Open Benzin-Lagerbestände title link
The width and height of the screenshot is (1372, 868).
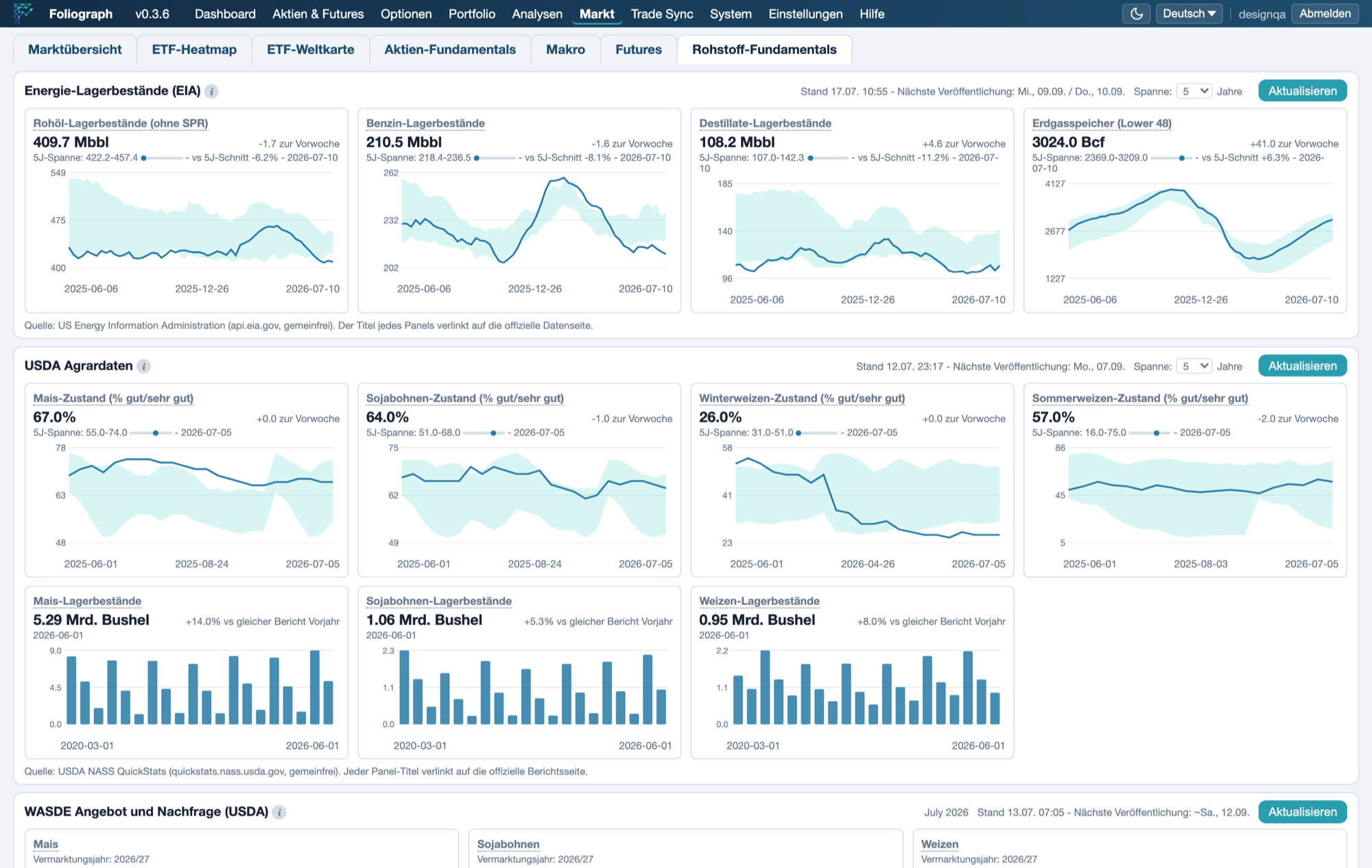[x=425, y=123]
